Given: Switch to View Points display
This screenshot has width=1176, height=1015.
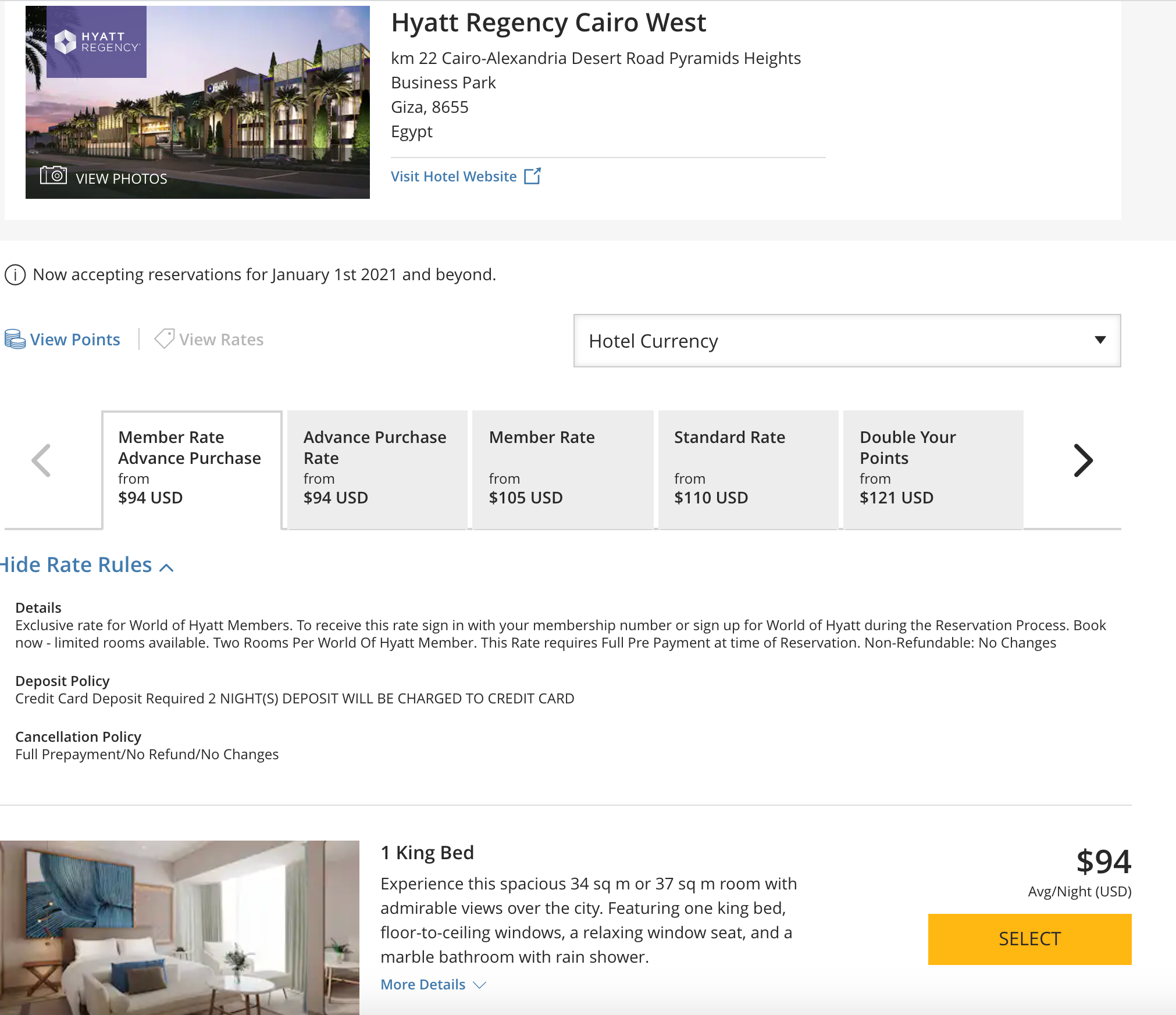Looking at the screenshot, I should click(x=75, y=339).
